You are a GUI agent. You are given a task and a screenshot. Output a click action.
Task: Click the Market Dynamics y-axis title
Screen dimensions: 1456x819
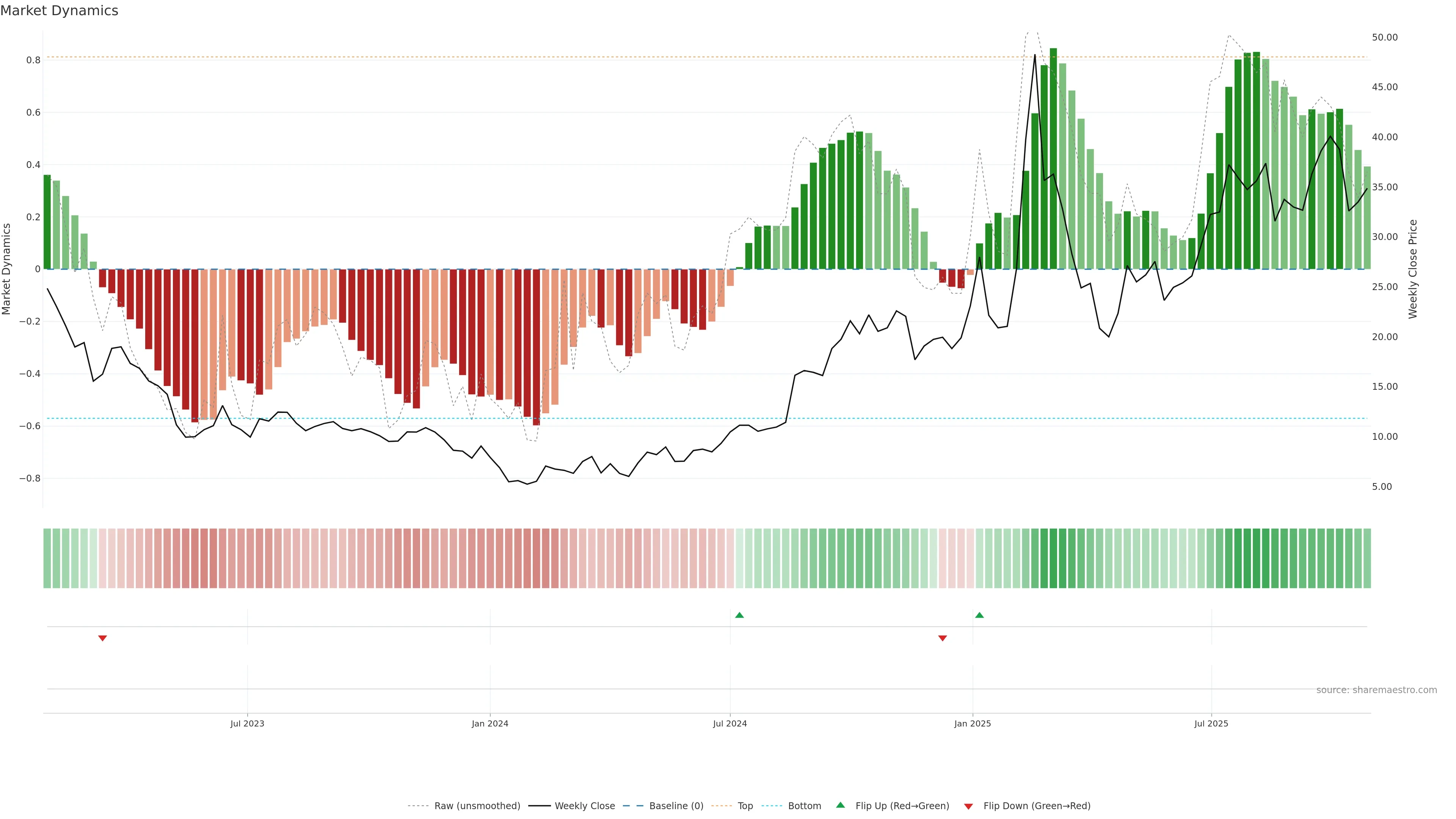[7, 269]
